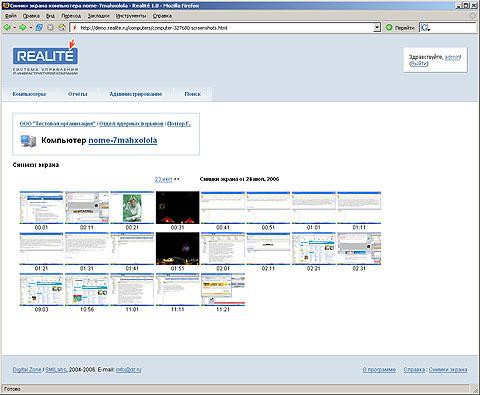Image resolution: width=480 pixels, height=395 pixels.
Task: Open the 01:31 screenshot thumbnail
Action: tap(87, 249)
